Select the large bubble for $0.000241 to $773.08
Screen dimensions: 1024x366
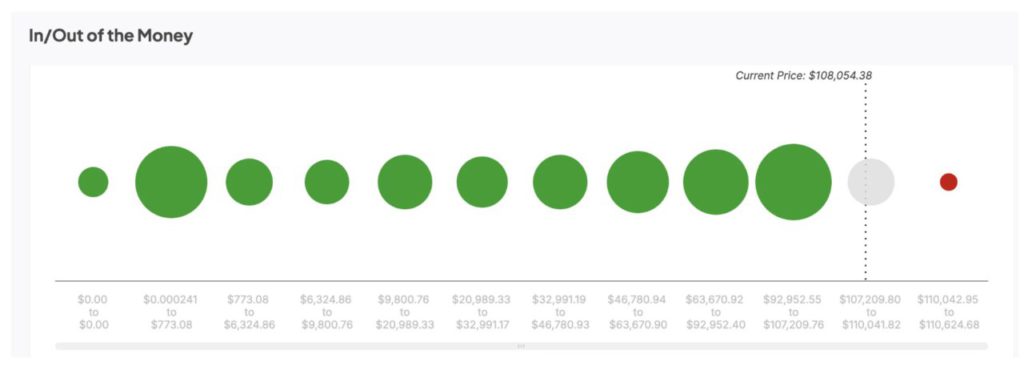(x=171, y=182)
